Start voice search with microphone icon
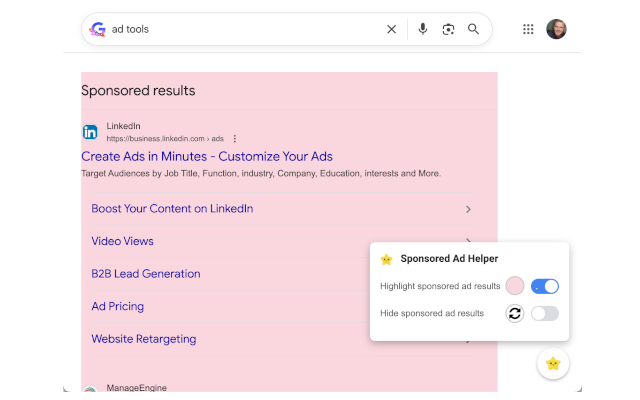The width and height of the screenshot is (640, 400). 423,29
